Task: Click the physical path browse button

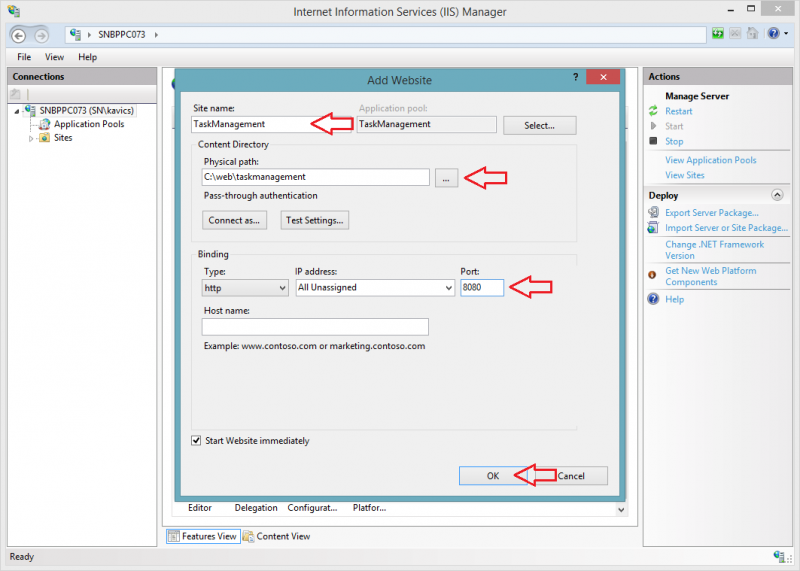Action: pos(446,179)
